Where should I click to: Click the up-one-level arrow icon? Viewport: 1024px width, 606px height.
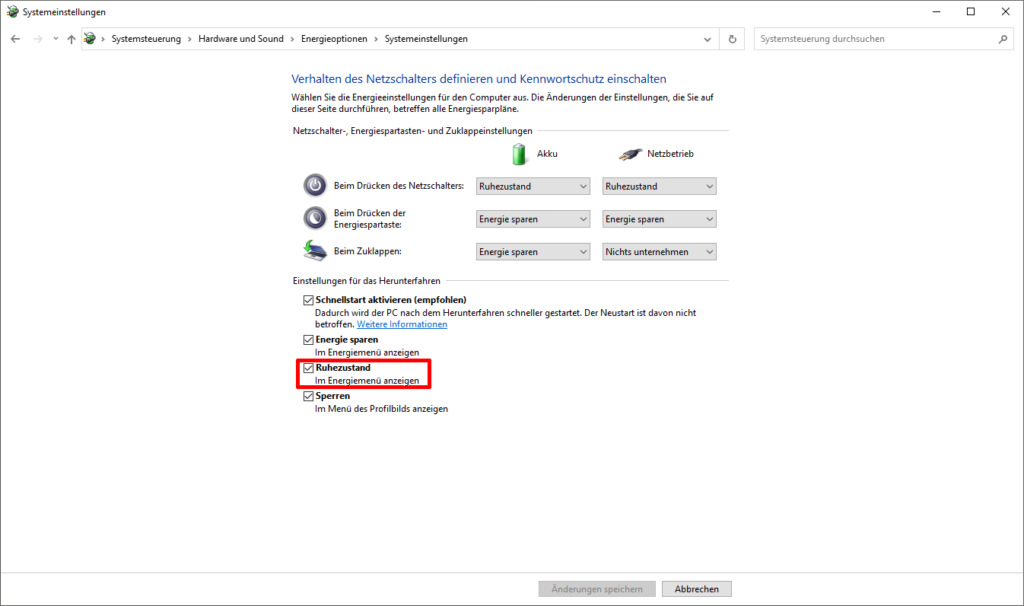(71, 39)
